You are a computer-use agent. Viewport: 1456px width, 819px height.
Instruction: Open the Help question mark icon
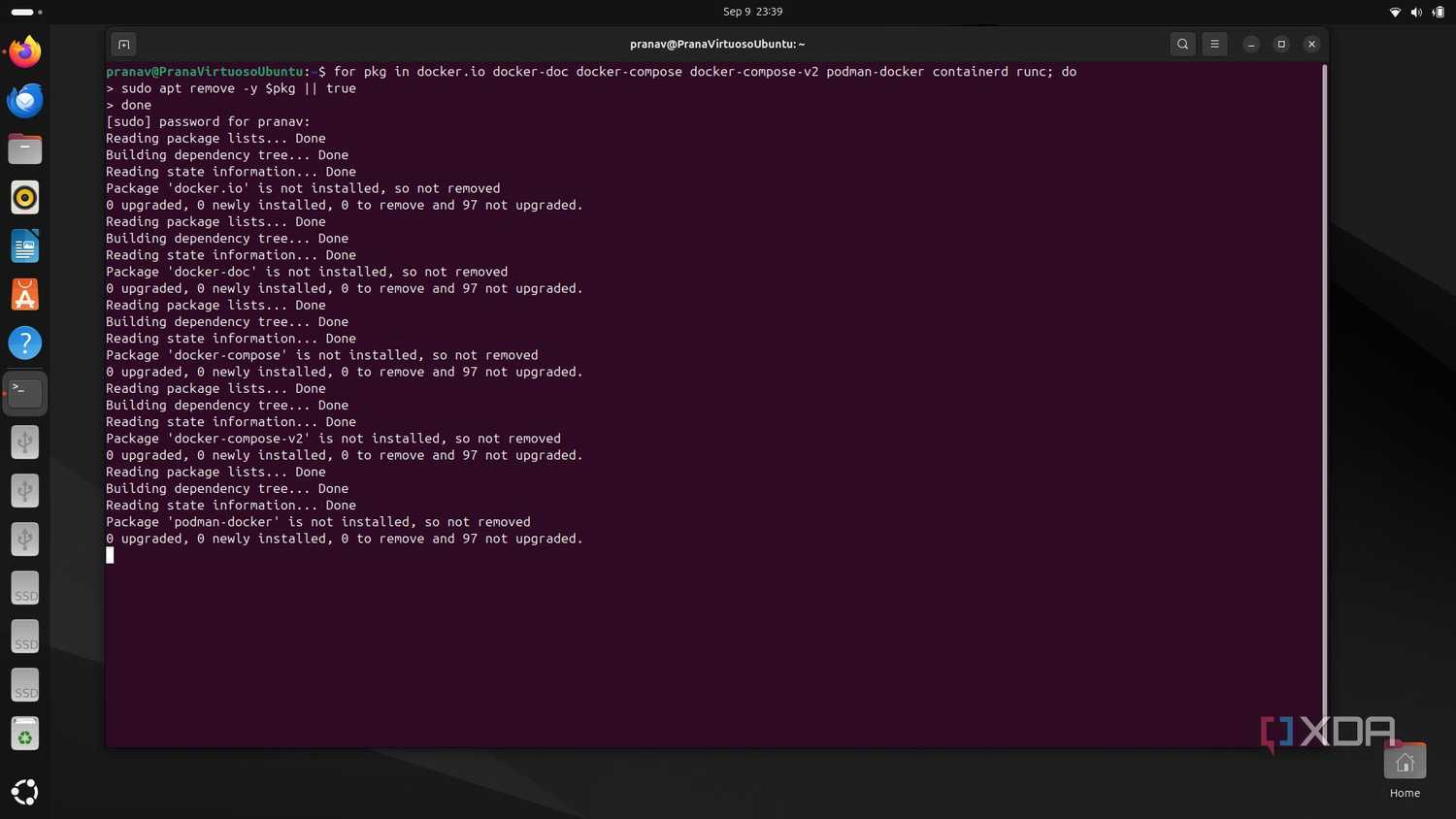(x=25, y=344)
